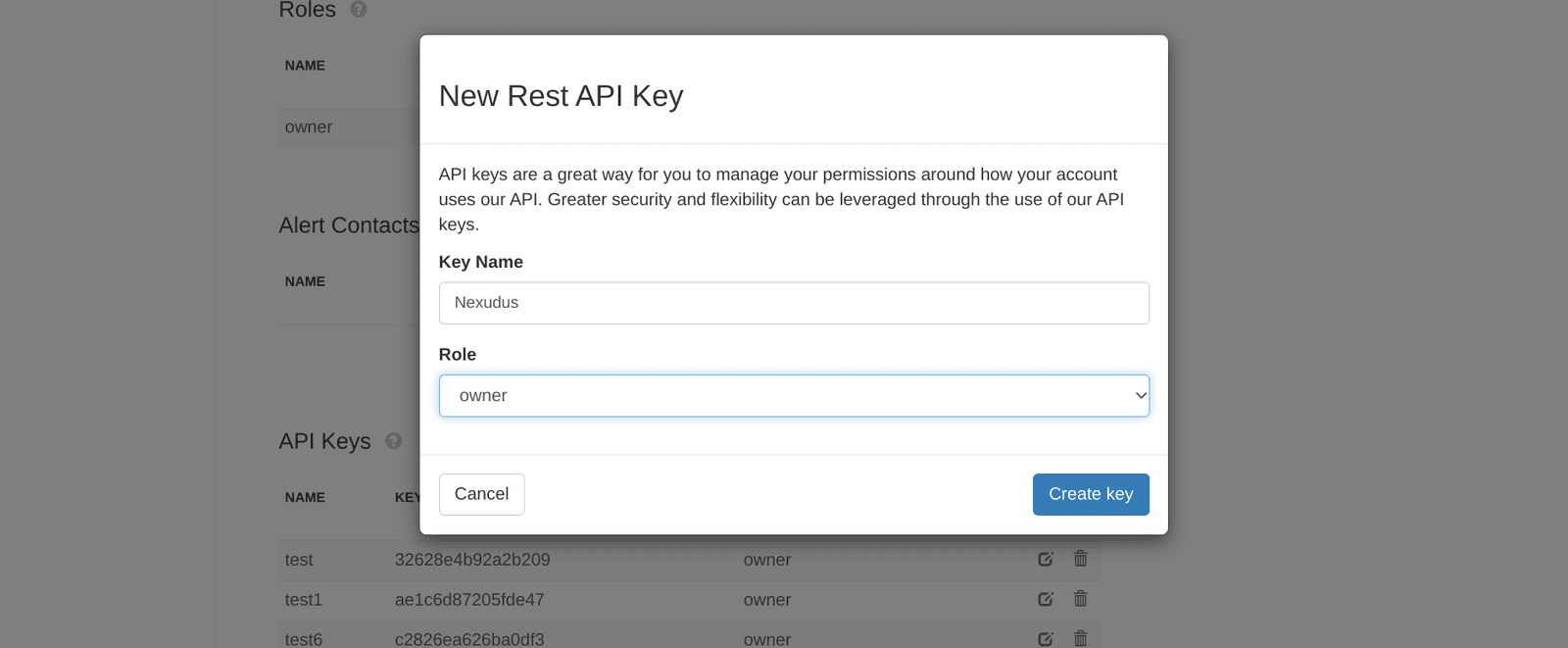Select the key value 32628e4b92a2b209

472,560
